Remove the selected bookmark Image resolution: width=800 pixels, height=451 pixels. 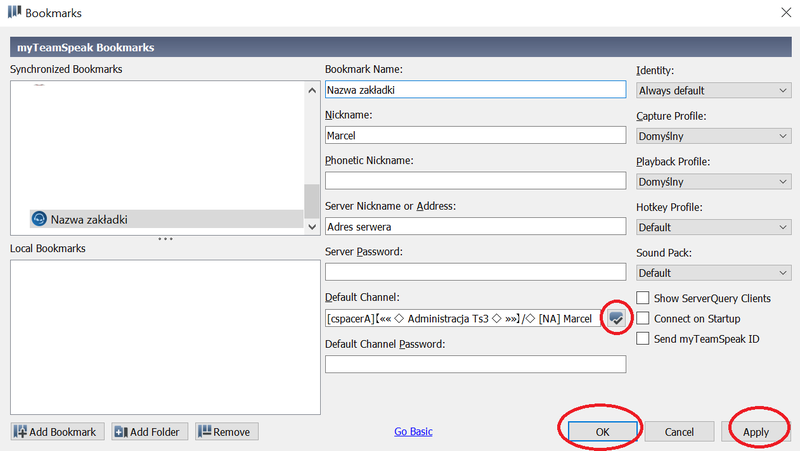click(227, 432)
